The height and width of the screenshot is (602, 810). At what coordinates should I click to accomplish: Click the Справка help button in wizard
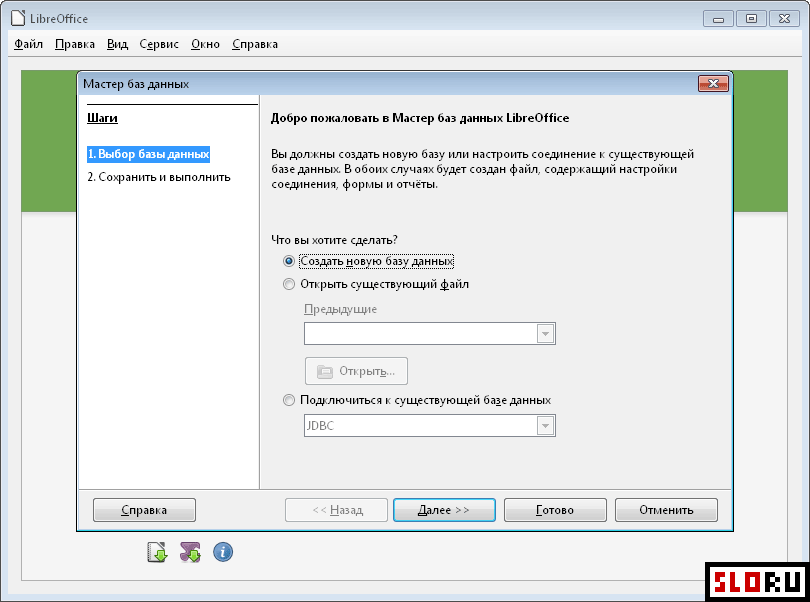coord(144,510)
